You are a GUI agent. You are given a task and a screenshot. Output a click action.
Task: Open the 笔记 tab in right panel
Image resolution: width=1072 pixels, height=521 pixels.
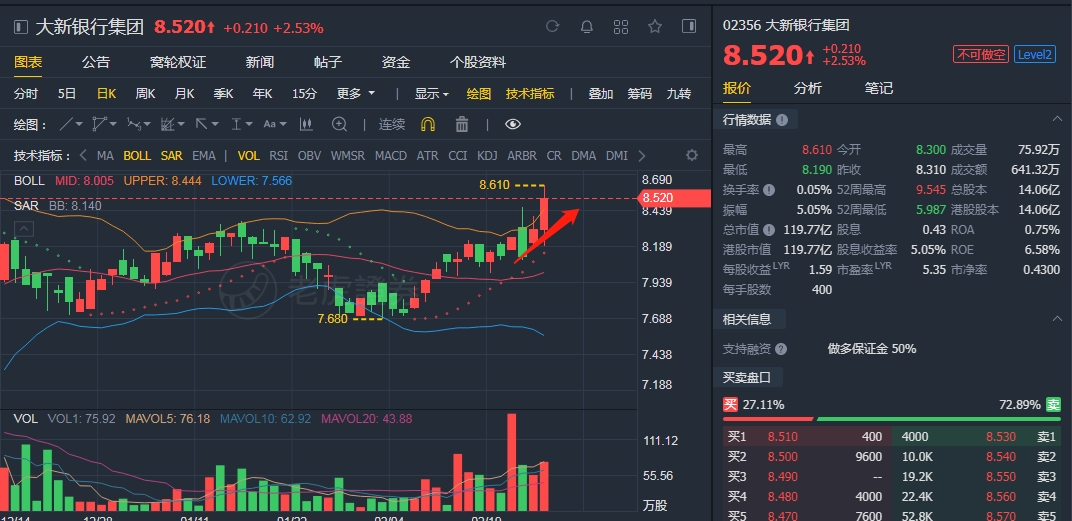coord(879,88)
